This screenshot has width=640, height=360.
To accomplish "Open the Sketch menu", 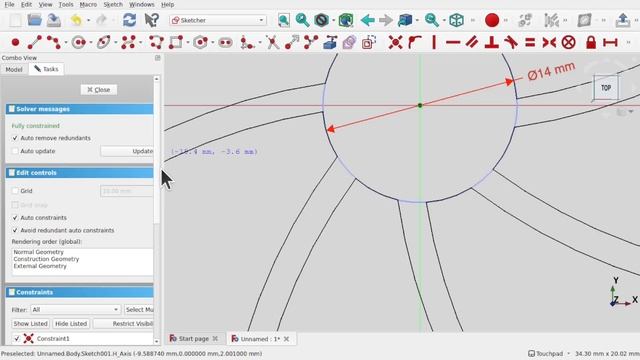I will tap(113, 4).
